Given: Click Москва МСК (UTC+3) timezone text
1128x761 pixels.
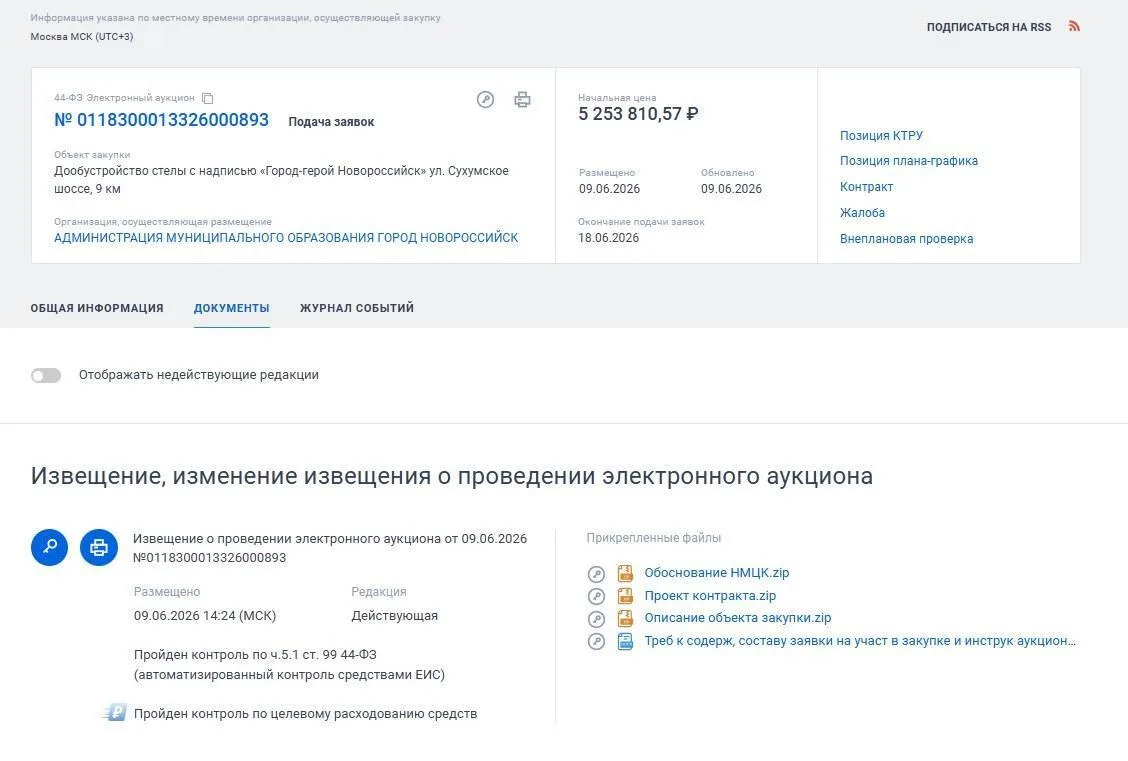Looking at the screenshot, I should [81, 37].
